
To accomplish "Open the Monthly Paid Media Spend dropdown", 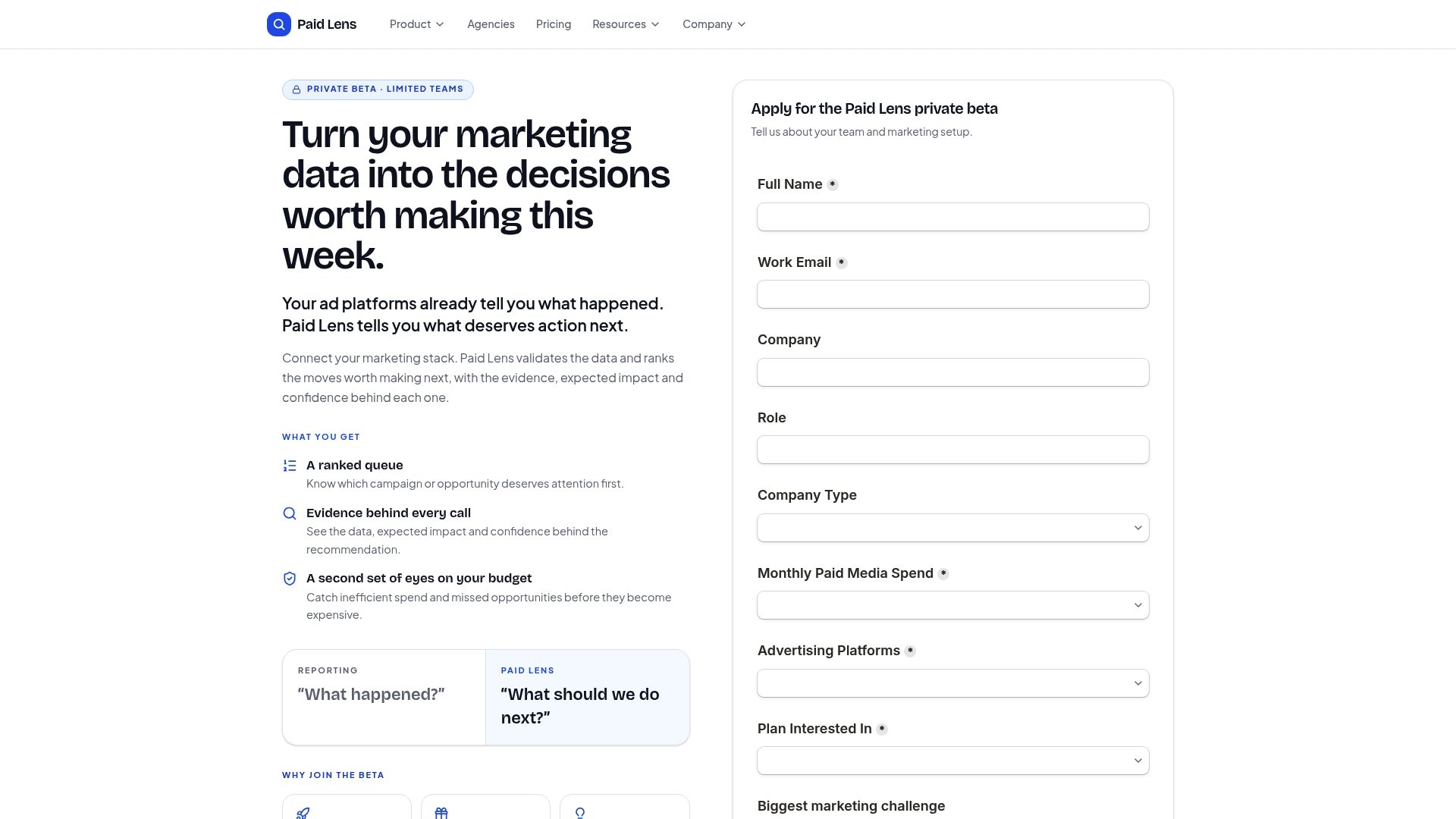I will pyautogui.click(x=953, y=605).
